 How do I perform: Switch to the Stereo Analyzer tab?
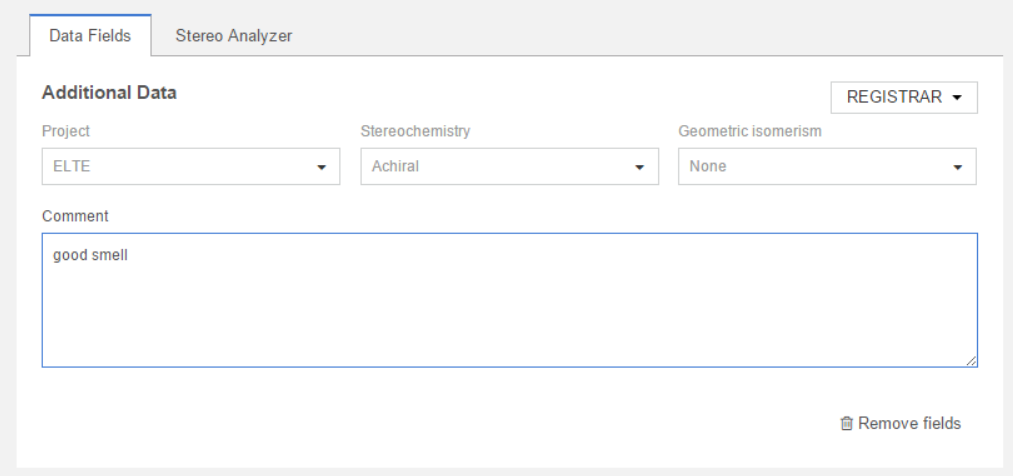233,36
